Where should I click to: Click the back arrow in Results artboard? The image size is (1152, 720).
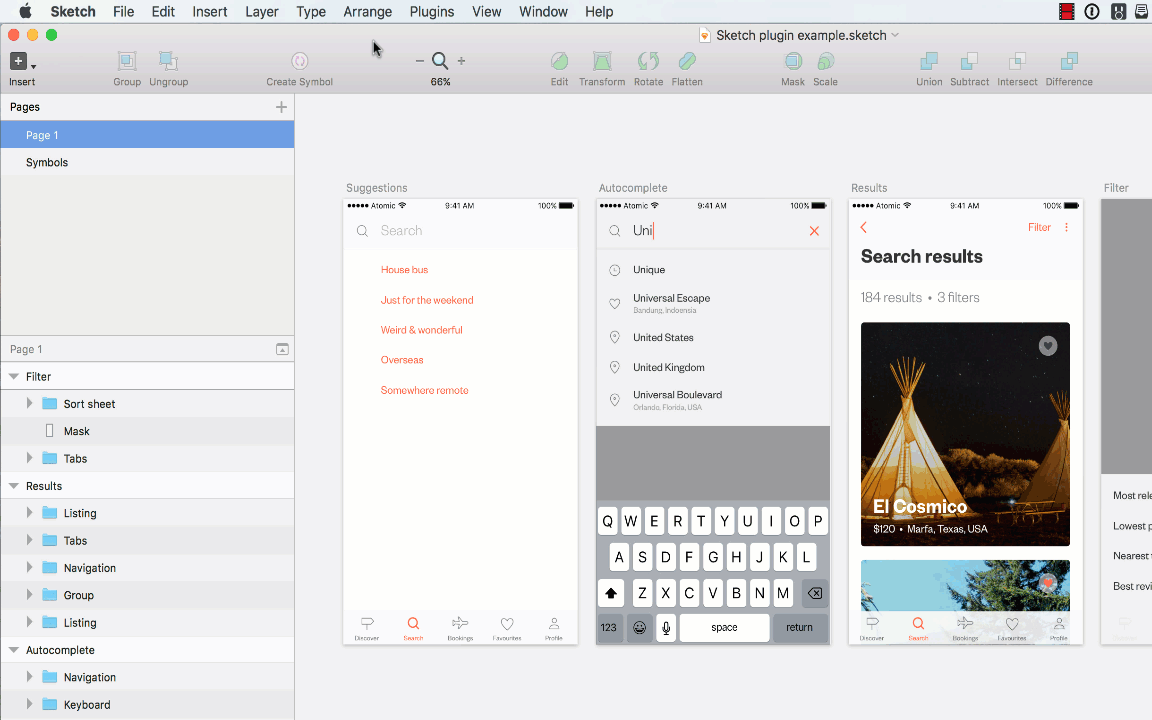tap(864, 228)
